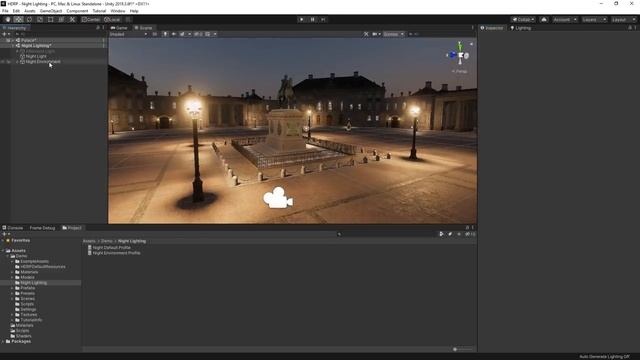Open the File menu
The width and height of the screenshot is (640, 360).
[x=5, y=11]
